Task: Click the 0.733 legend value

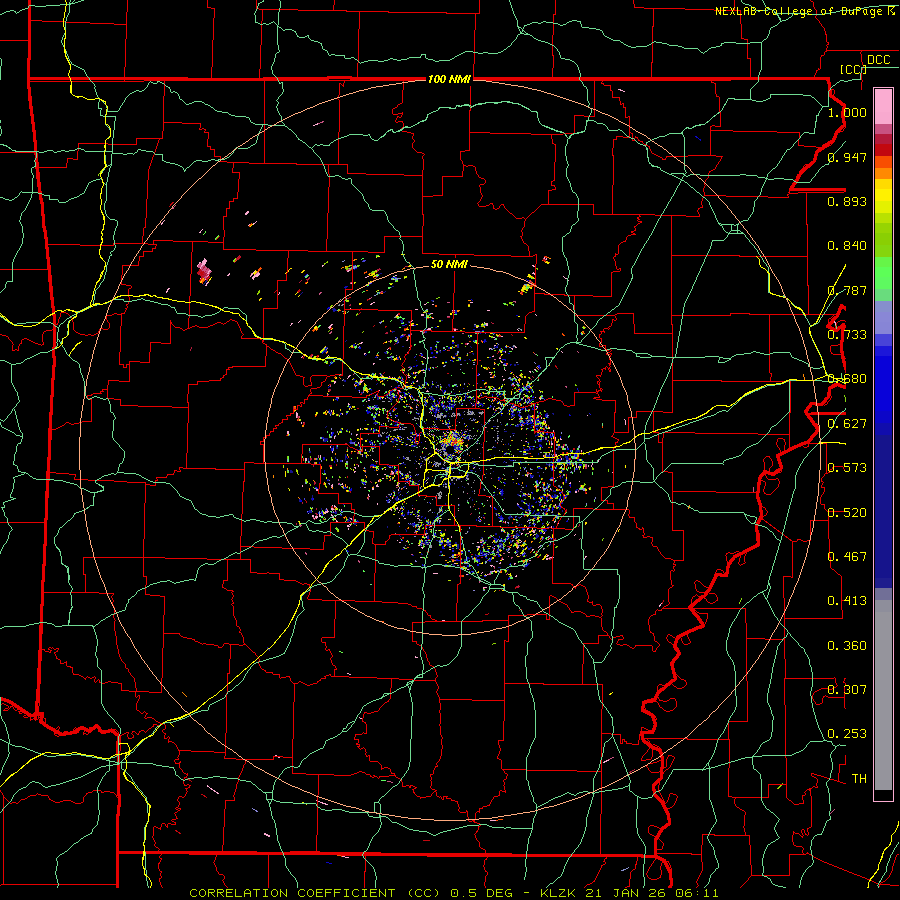Action: [847, 335]
